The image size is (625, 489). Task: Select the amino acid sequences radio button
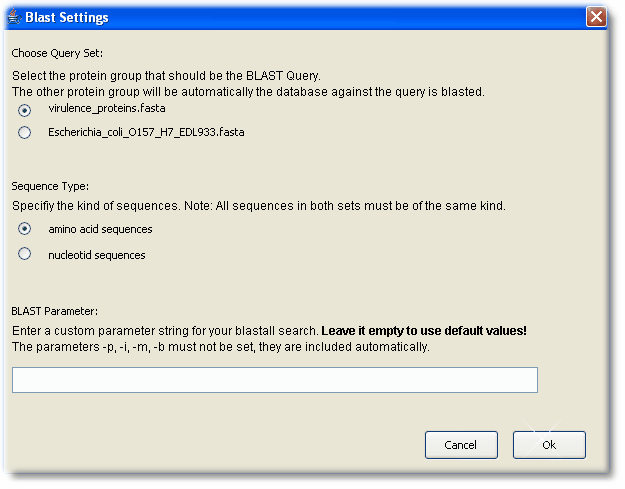tap(25, 229)
